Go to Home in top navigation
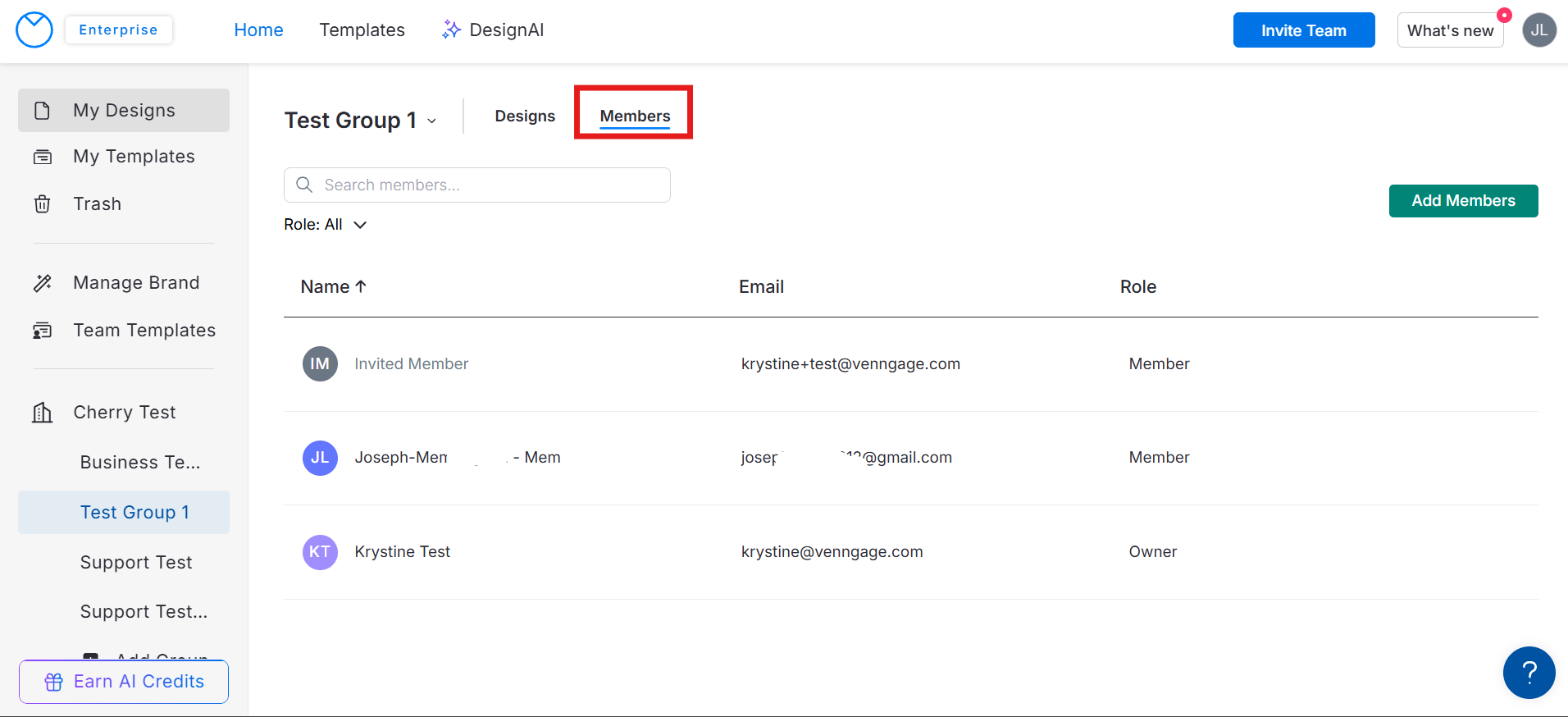1568x717 pixels. point(259,30)
